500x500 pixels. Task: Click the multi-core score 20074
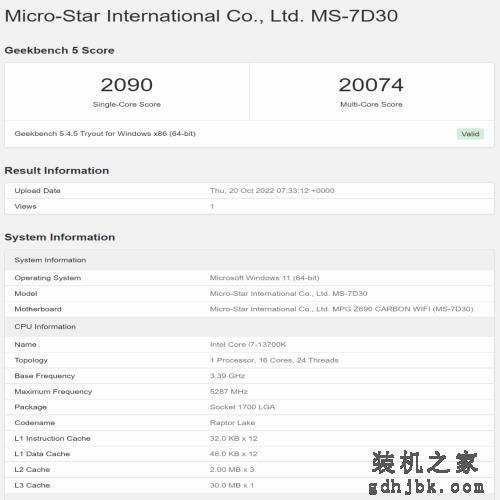[371, 85]
